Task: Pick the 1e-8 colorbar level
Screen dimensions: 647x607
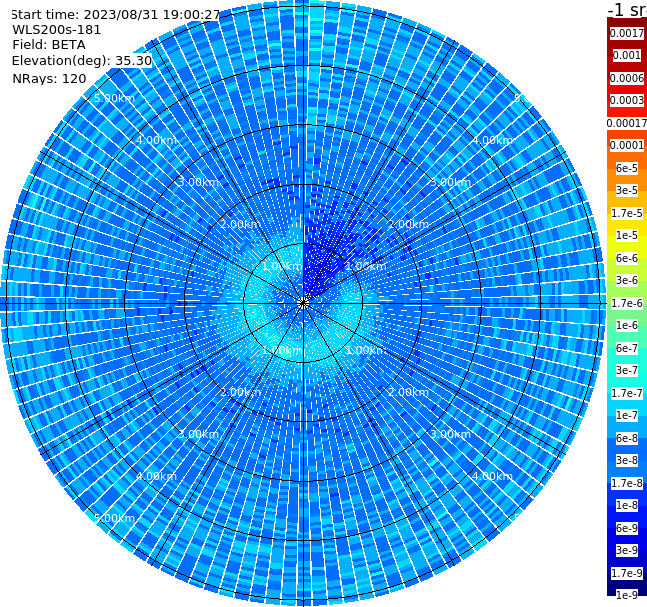Action: [626, 505]
